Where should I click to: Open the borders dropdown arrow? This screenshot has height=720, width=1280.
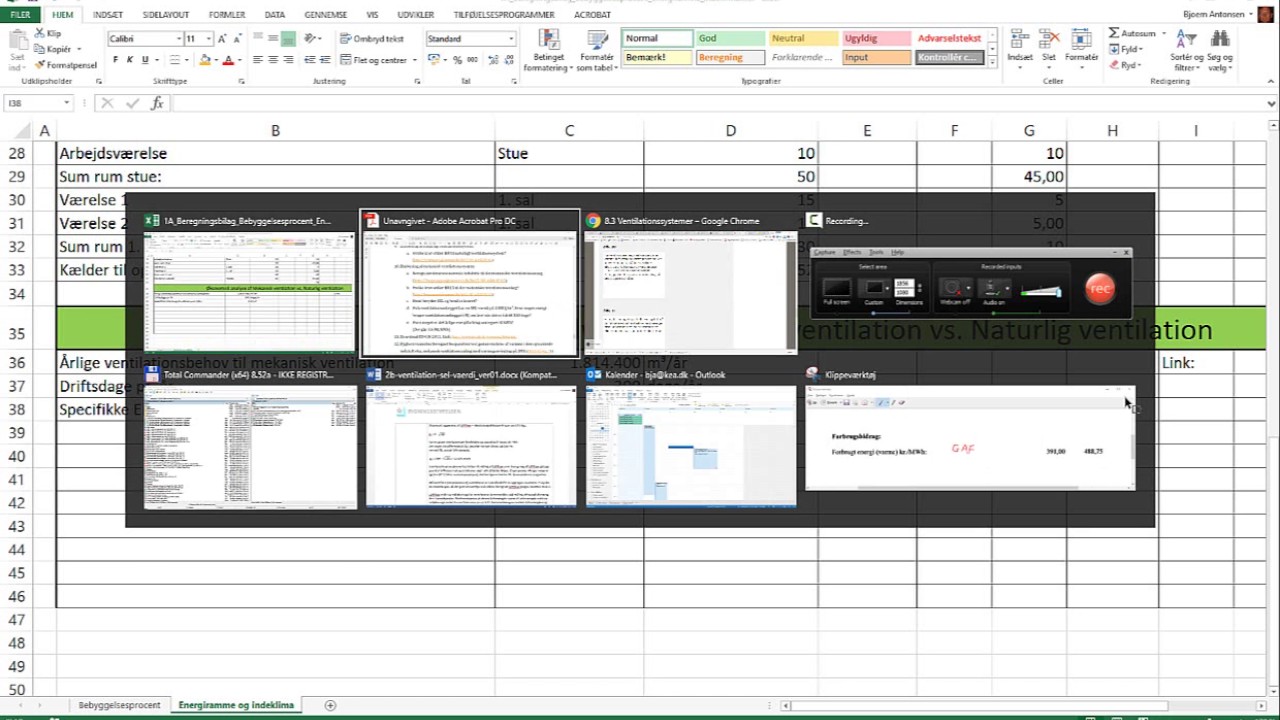pos(186,60)
